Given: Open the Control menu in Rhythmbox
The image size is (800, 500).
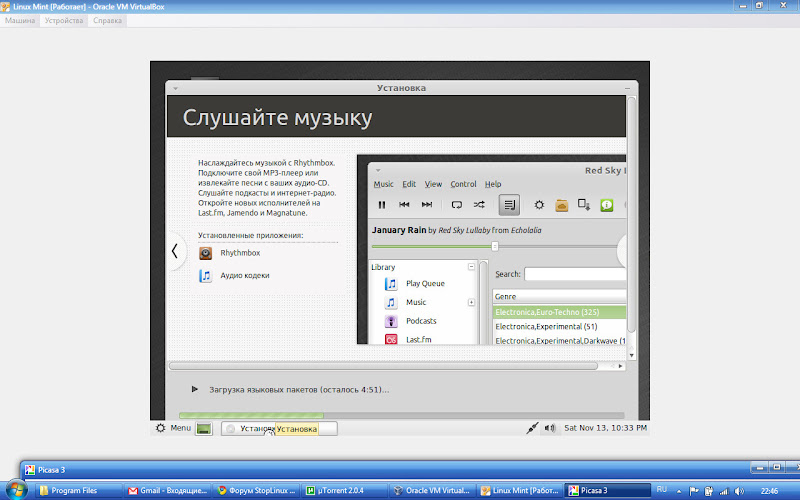Looking at the screenshot, I should [463, 184].
